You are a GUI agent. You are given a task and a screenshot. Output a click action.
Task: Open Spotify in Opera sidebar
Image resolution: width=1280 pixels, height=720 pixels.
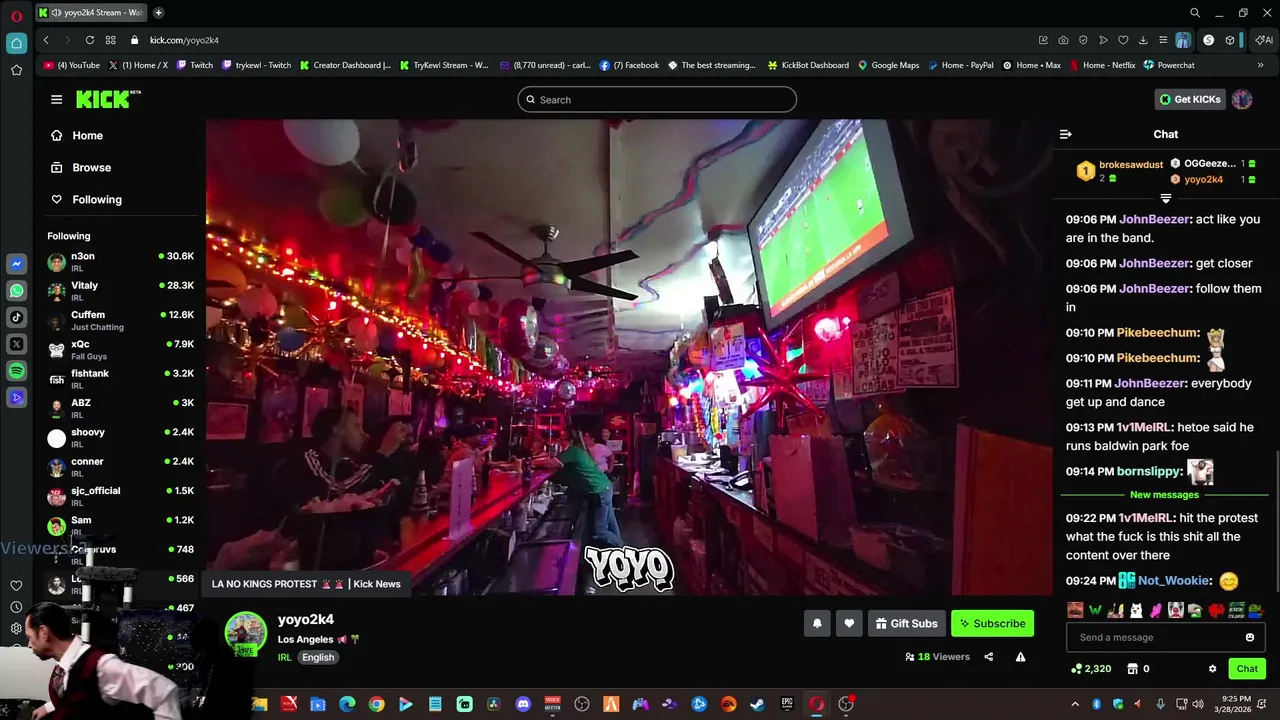16,371
